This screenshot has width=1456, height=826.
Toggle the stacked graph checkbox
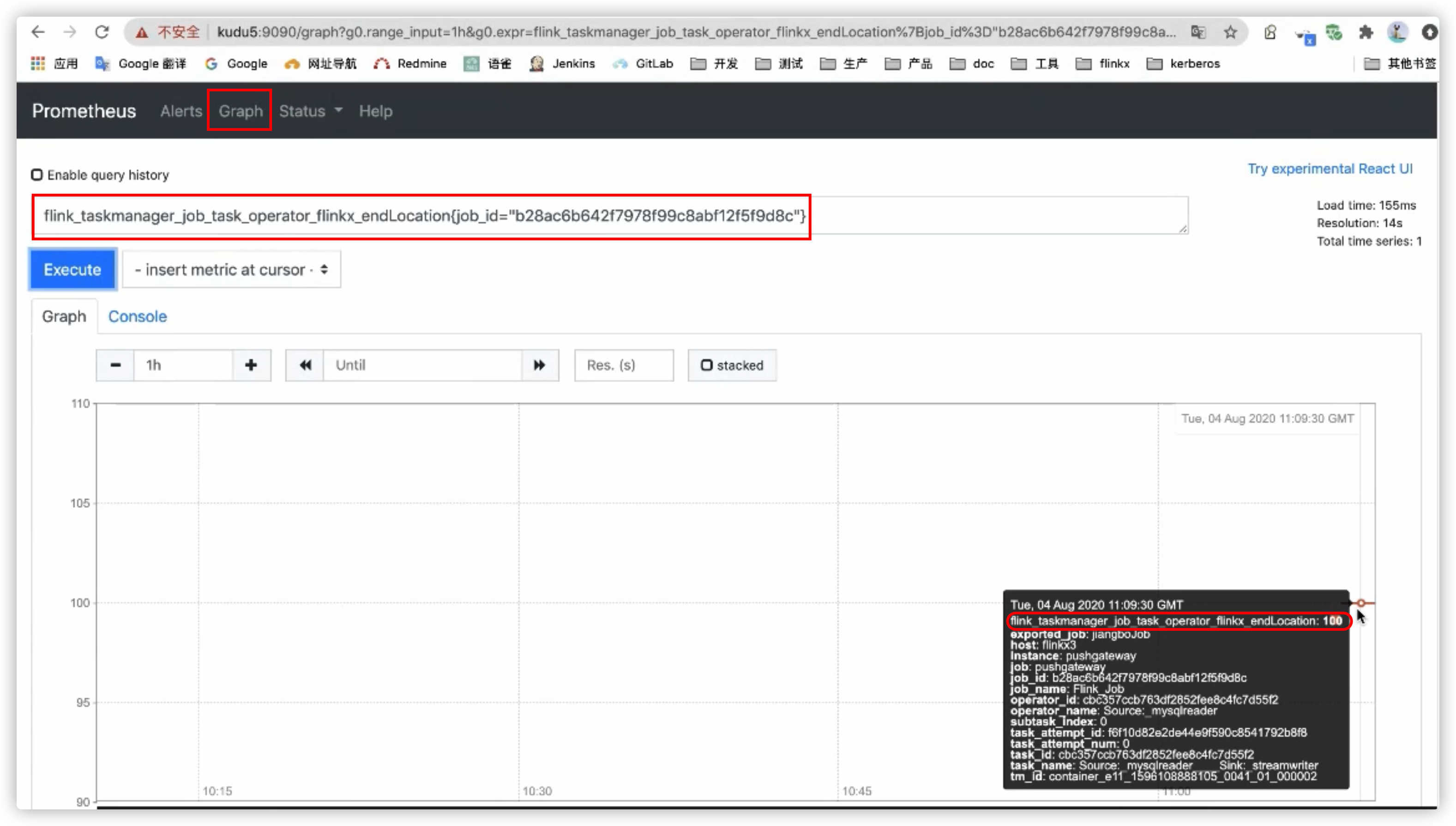point(706,365)
